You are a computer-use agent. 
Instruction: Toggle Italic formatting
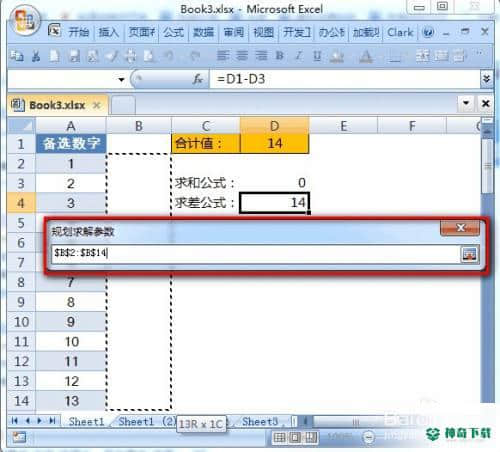click(x=299, y=56)
